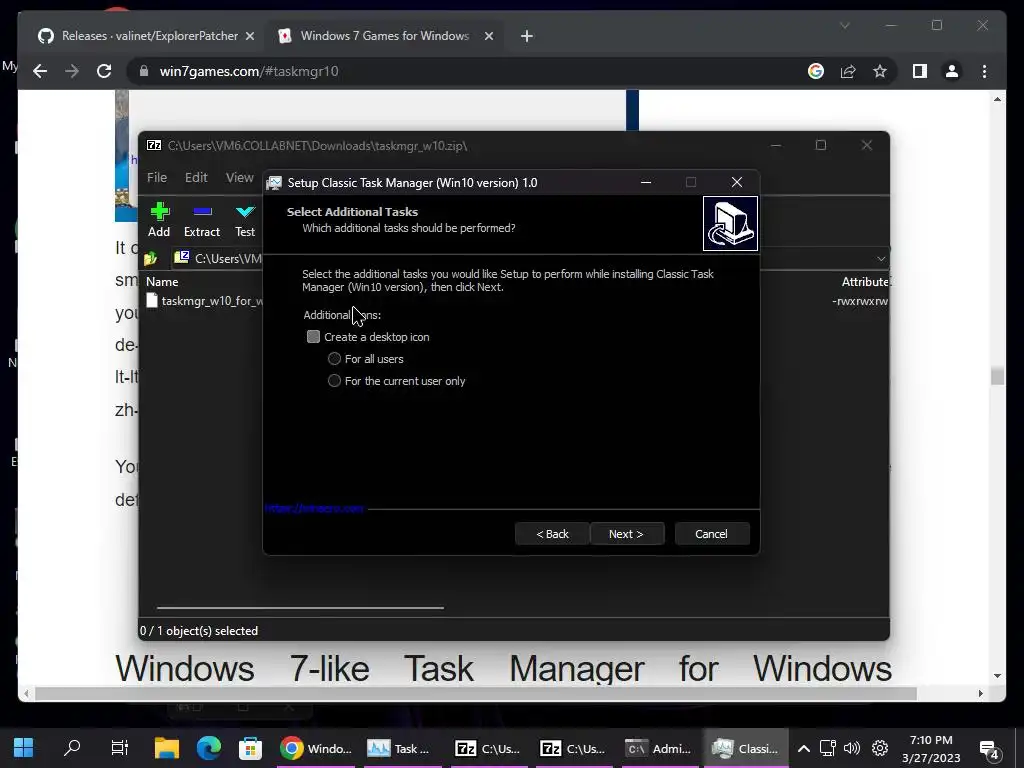Screen dimensions: 1024x768
Task: Switch to Task Manager taskbar button
Action: tap(398, 748)
